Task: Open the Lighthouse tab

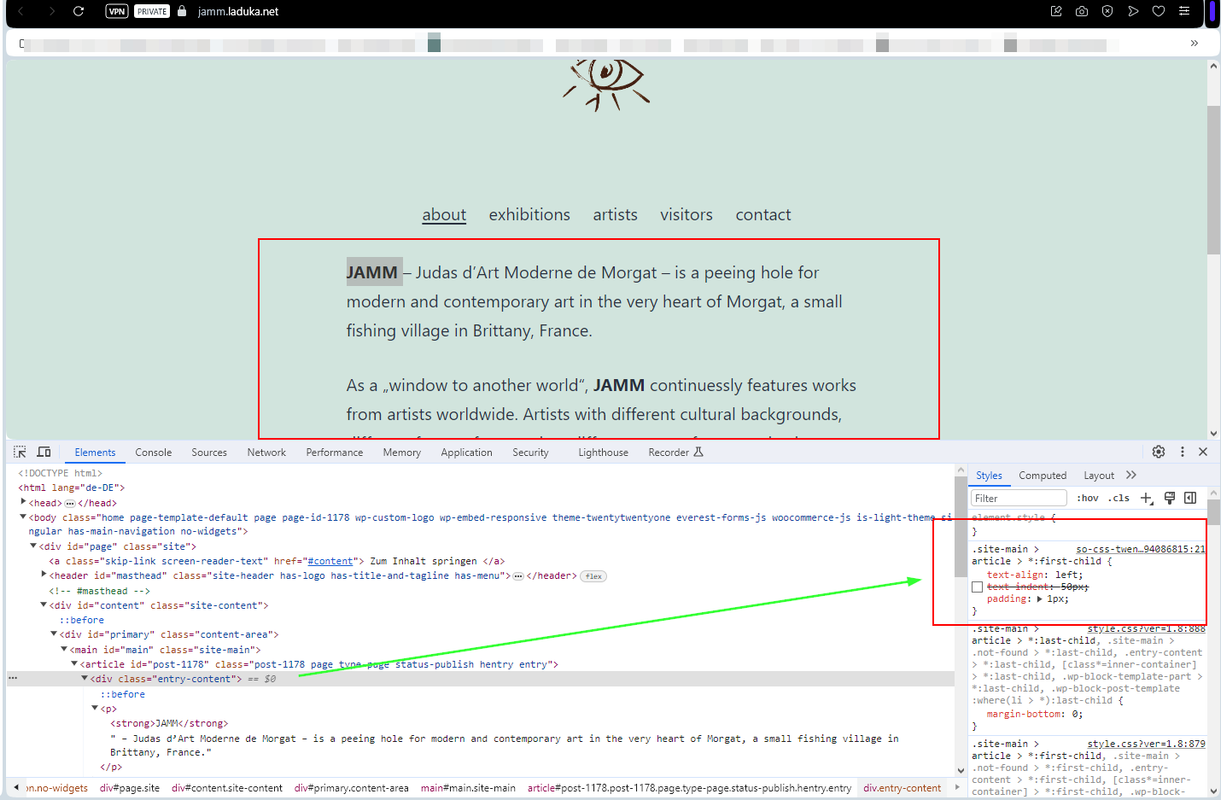Action: pyautogui.click(x=603, y=452)
